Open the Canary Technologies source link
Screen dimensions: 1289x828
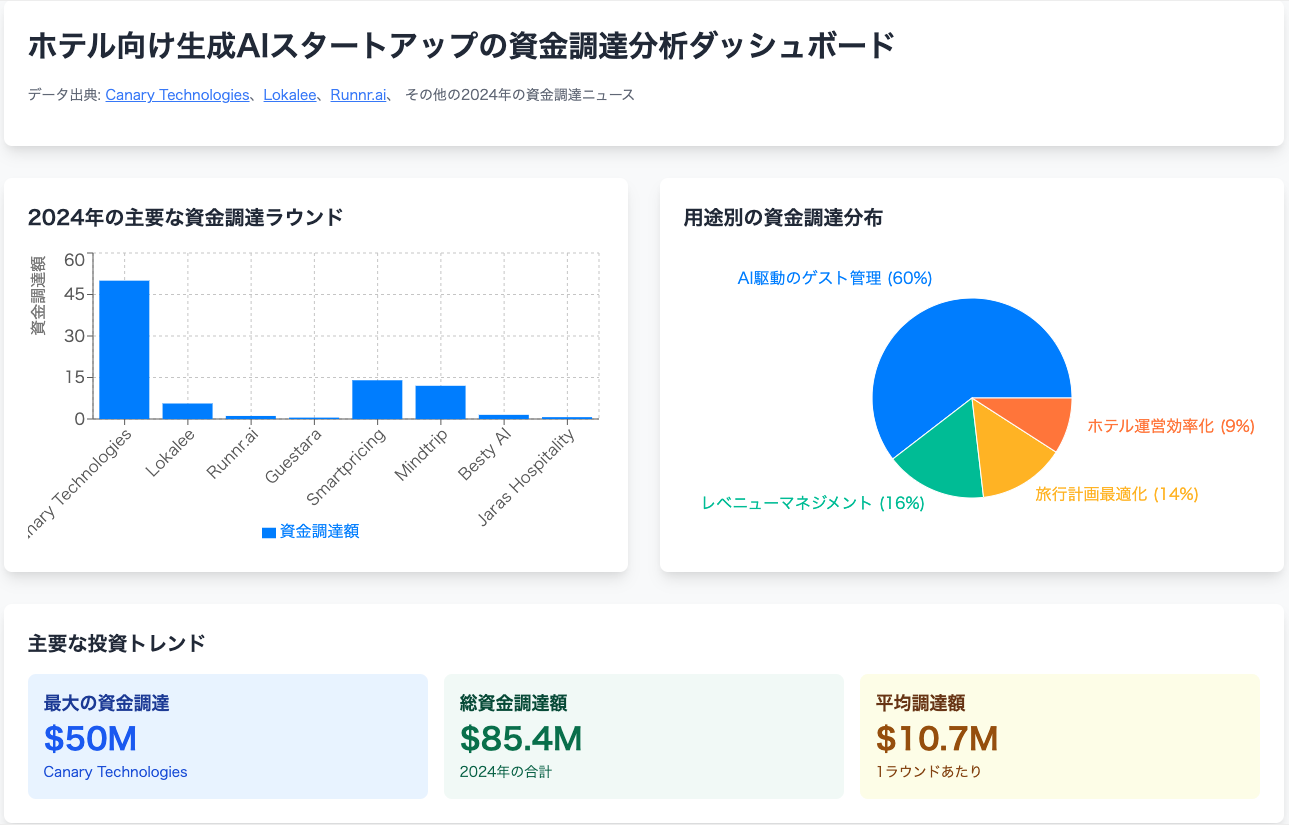pos(177,95)
